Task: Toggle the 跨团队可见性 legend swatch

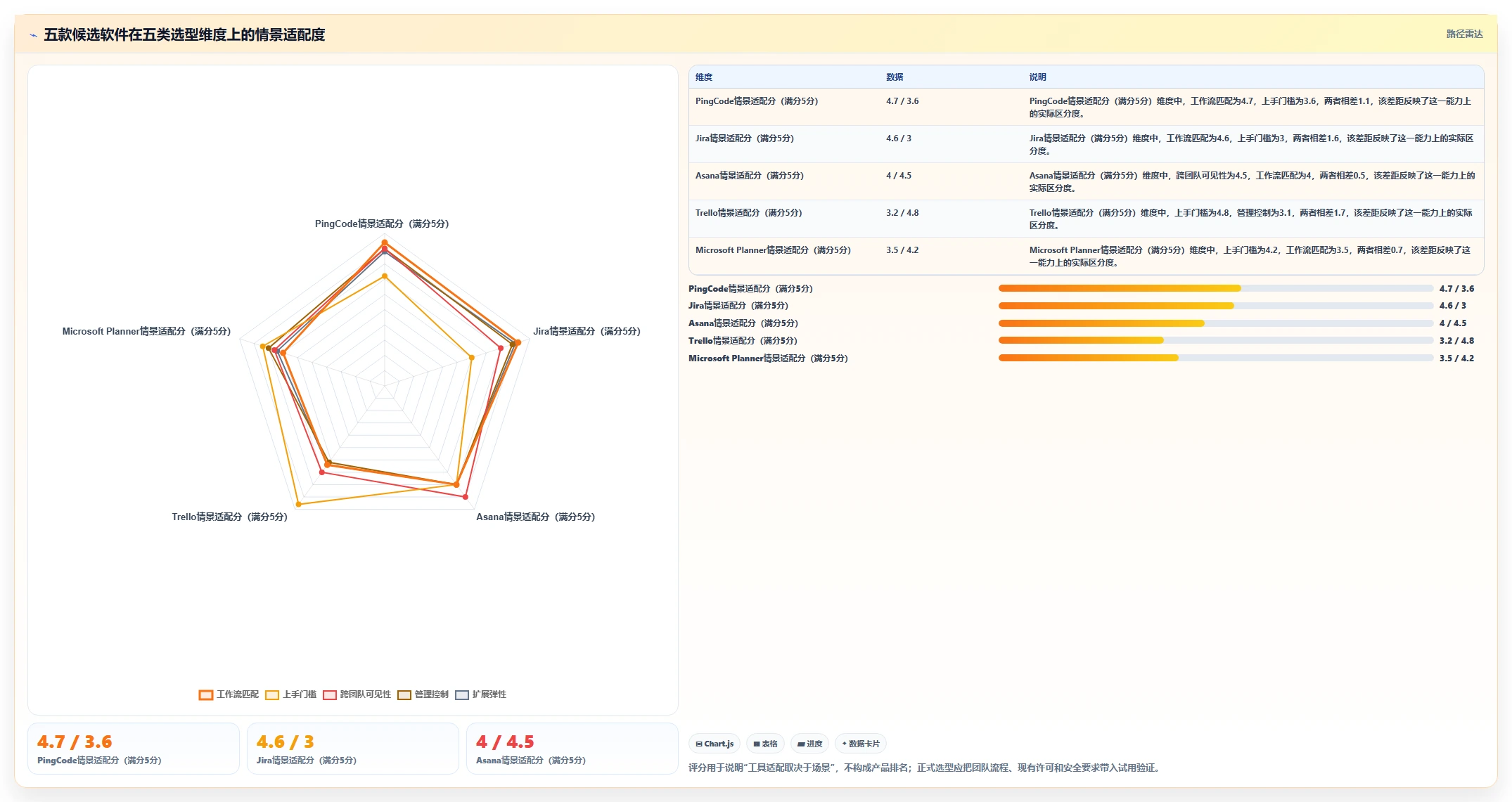Action: click(x=330, y=694)
